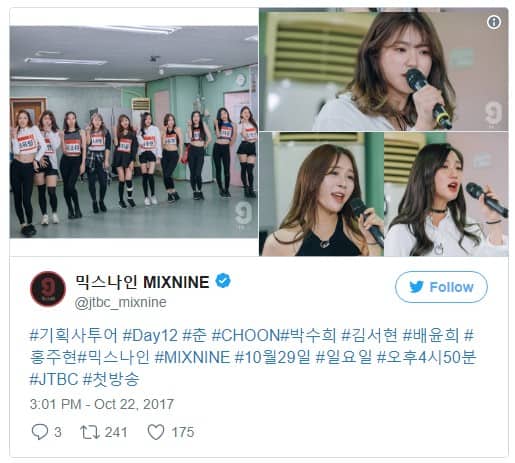View top-right photo of singer with microphone
This screenshot has height=463, width=515.
384,69
